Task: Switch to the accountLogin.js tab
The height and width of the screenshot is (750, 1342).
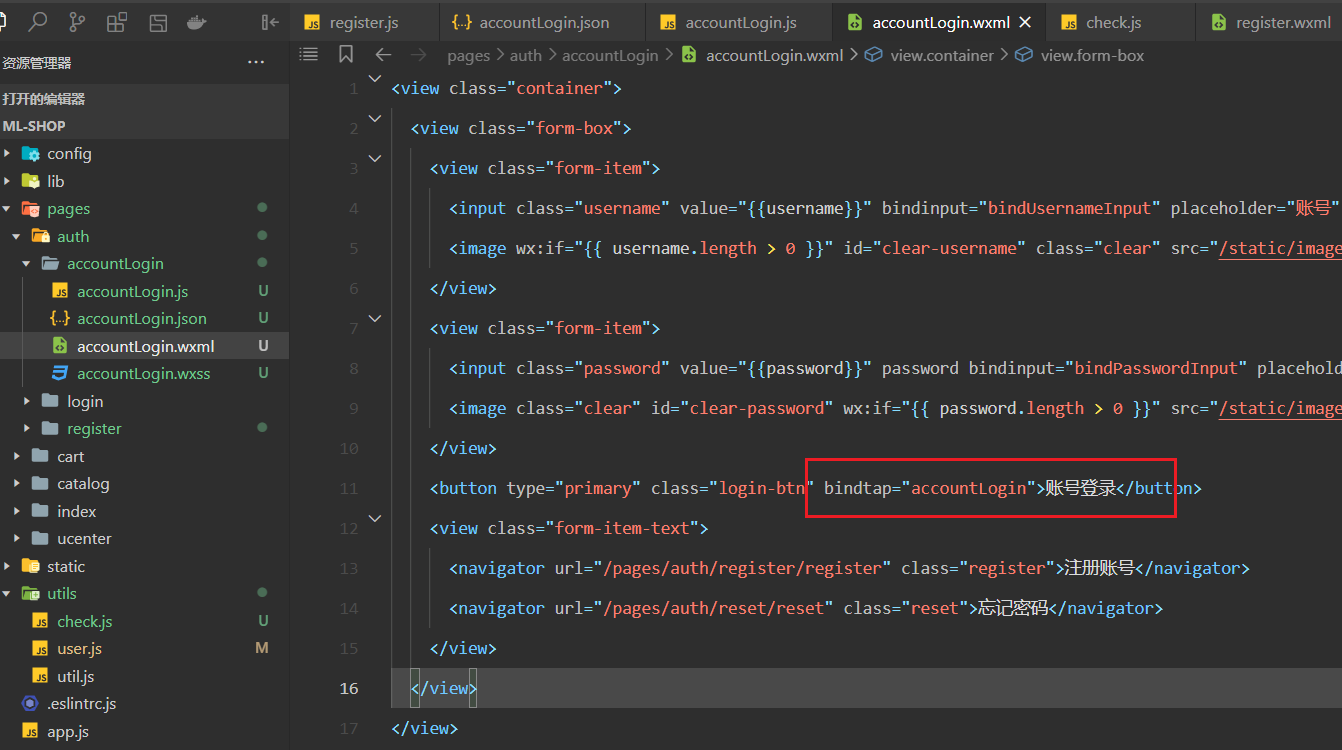Action: (x=738, y=22)
